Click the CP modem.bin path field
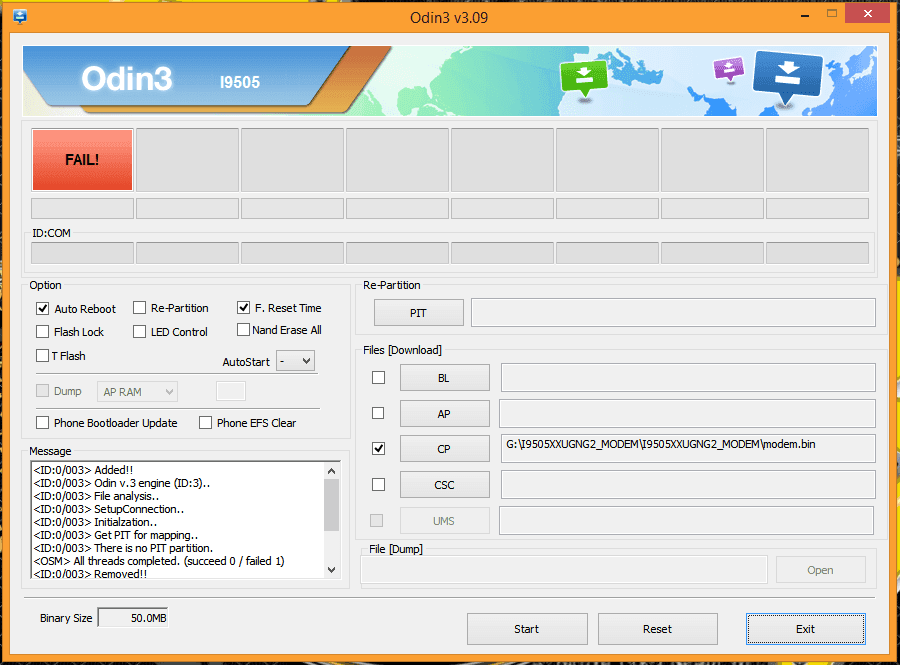 tap(688, 449)
